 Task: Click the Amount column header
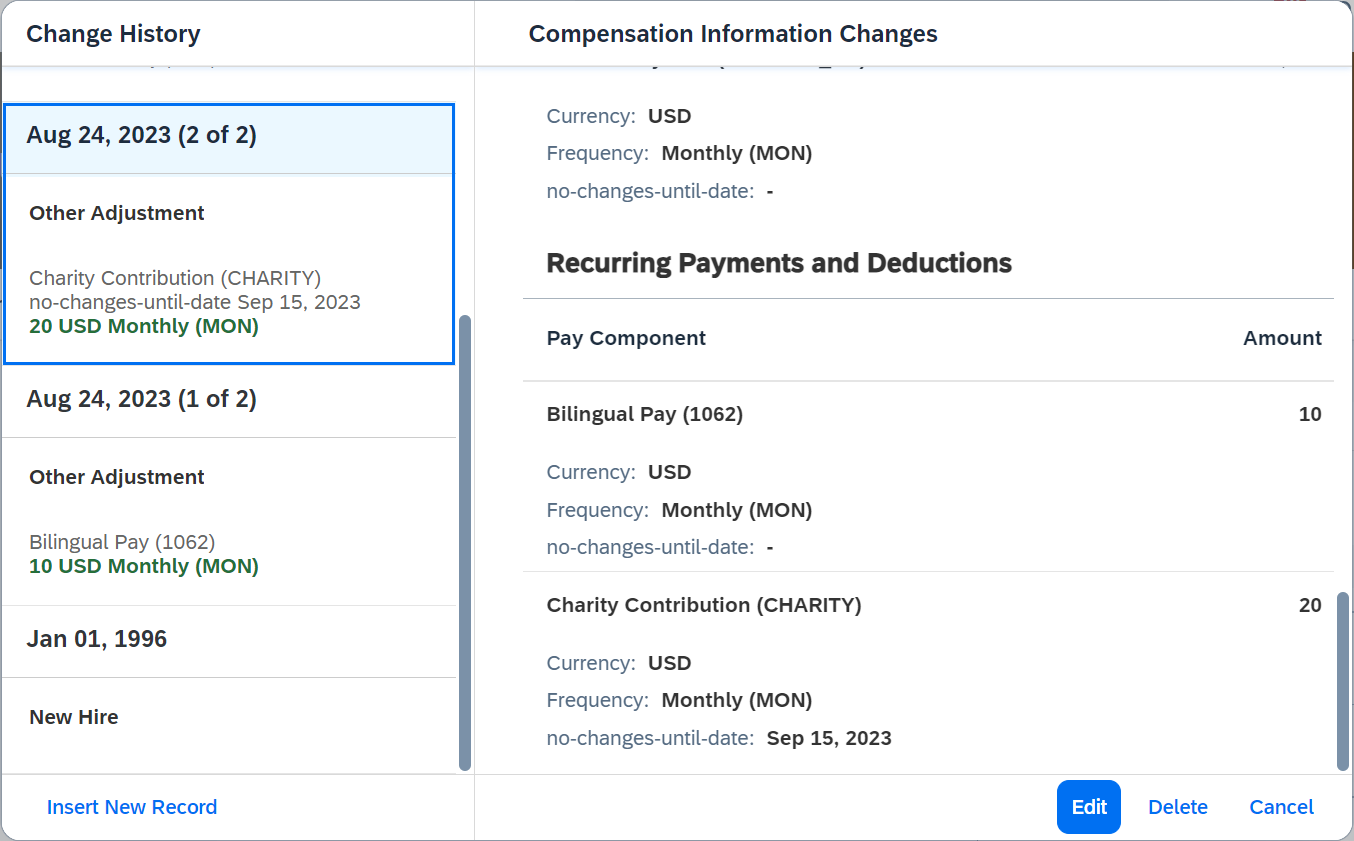coord(1282,338)
